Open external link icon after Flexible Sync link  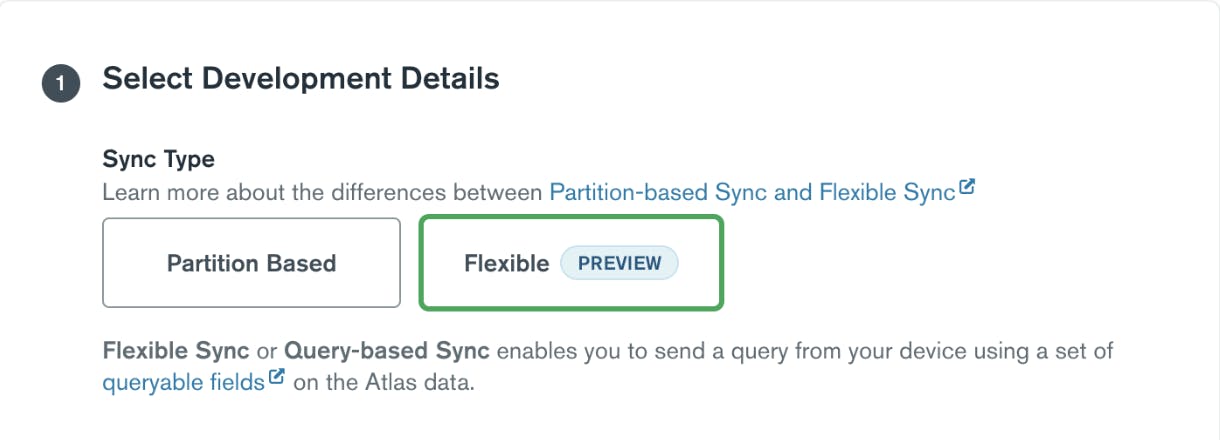click(967, 188)
